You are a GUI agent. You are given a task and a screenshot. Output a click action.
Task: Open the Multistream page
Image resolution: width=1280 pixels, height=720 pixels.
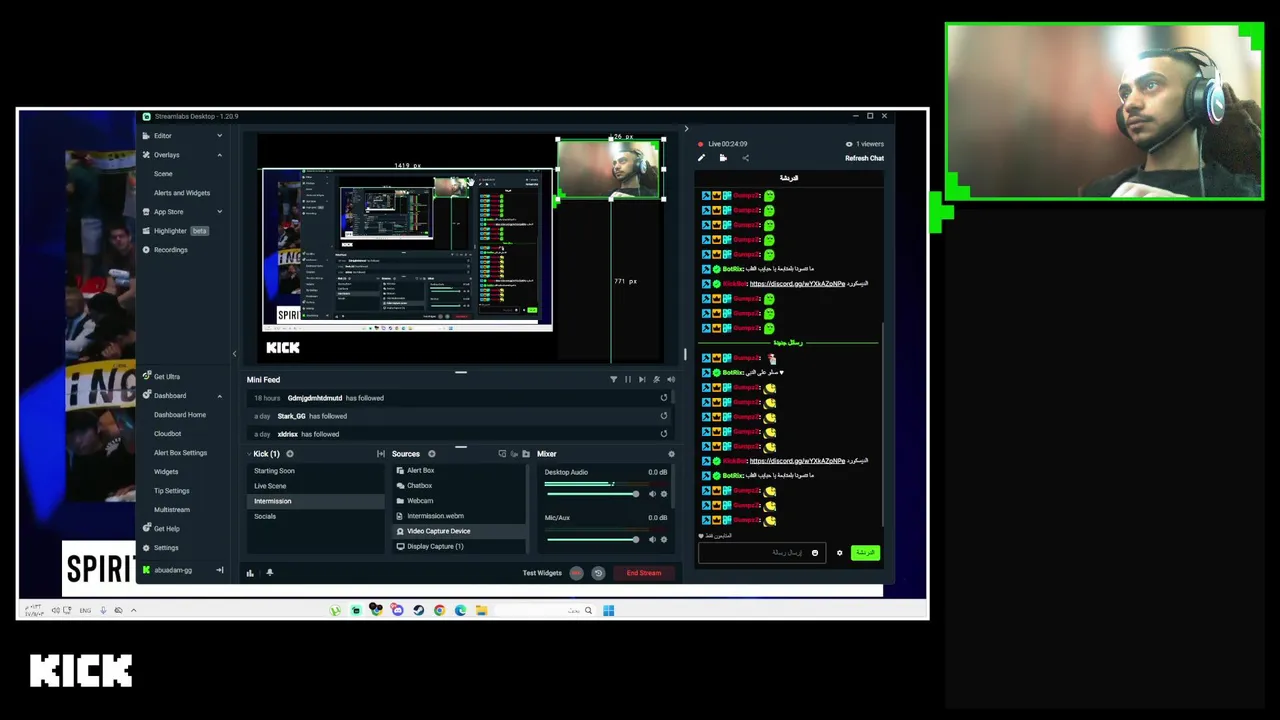172,510
